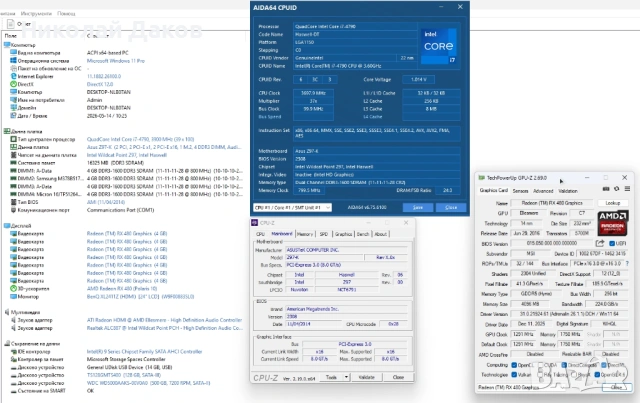Click the Microsoft Windows 11 Pro link

116,61
